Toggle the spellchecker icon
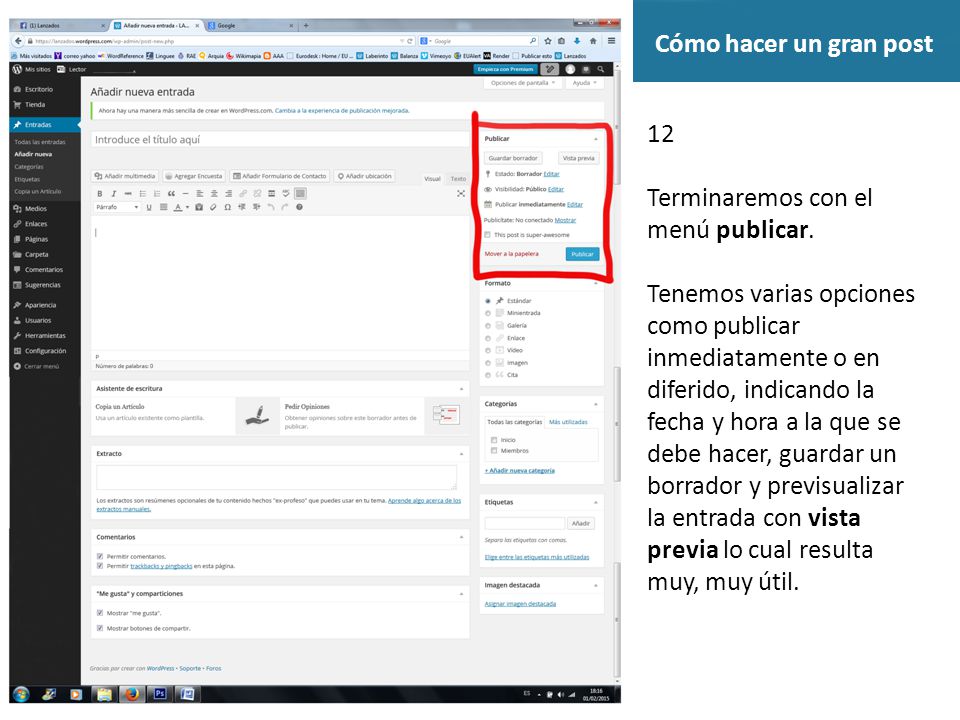 pos(286,193)
